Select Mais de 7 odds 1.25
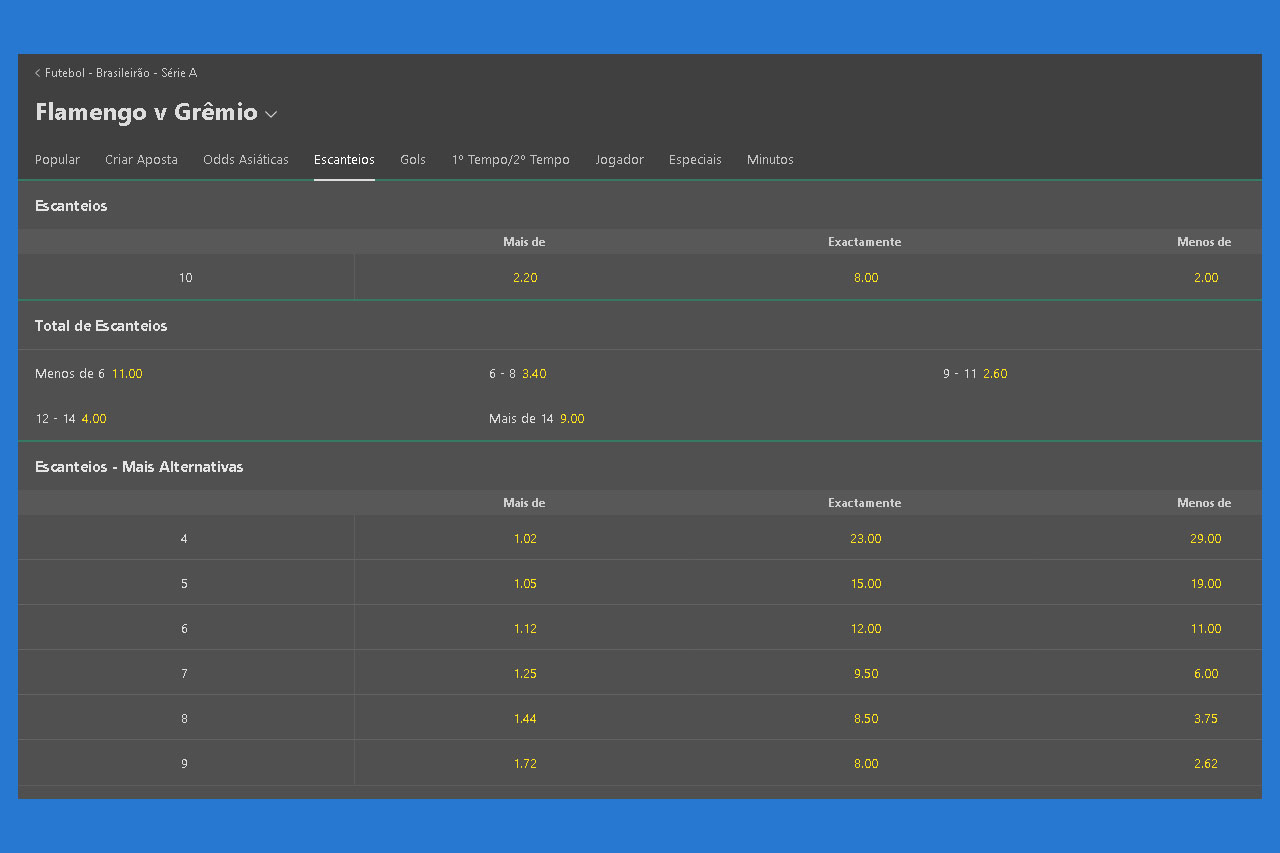The height and width of the screenshot is (853, 1280). [525, 674]
